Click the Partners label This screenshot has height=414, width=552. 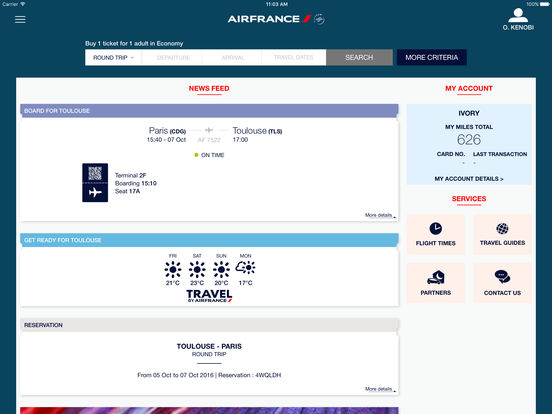click(x=435, y=293)
